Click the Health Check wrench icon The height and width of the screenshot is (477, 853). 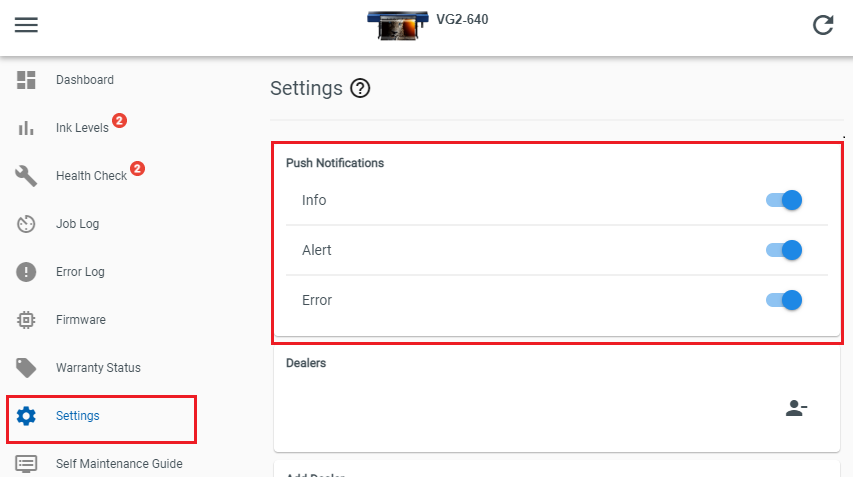(26, 176)
